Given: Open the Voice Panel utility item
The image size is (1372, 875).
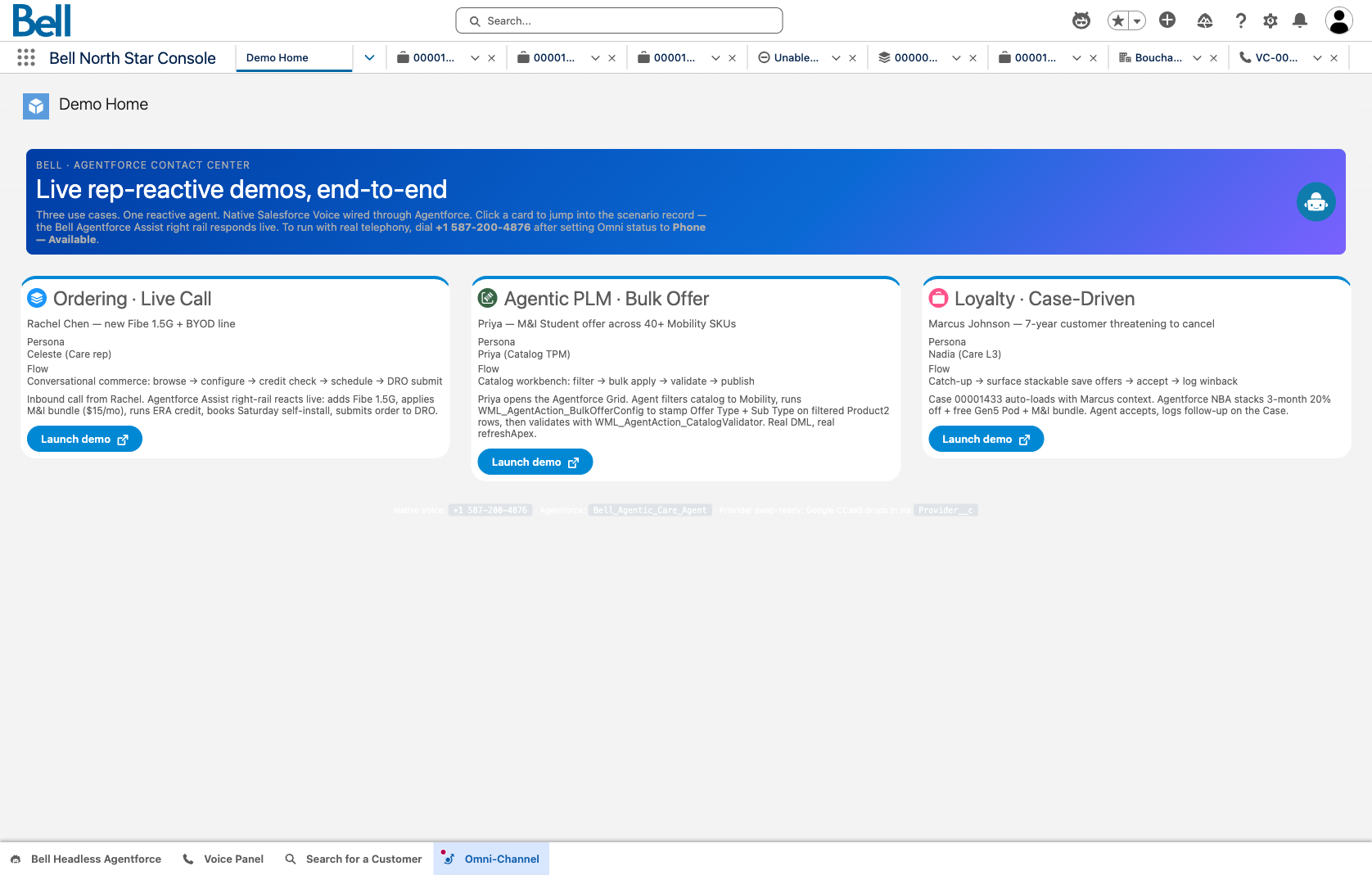Looking at the screenshot, I should coord(223,859).
